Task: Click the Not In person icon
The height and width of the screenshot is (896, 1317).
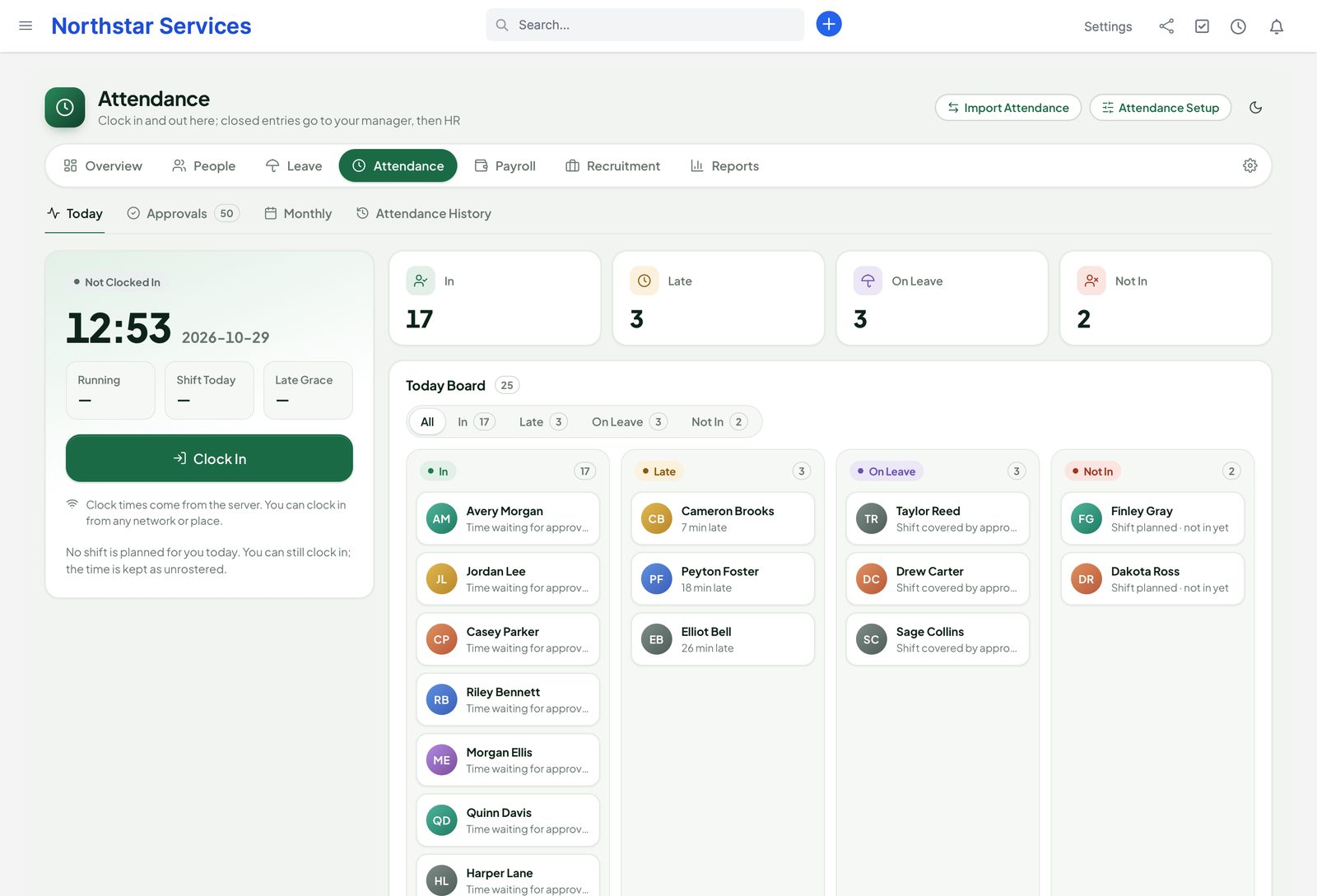Action: pos(1091,281)
